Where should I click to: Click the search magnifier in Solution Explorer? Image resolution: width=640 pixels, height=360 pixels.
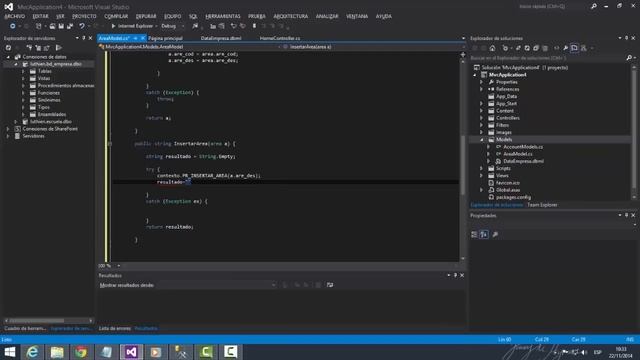pyautogui.click(x=629, y=58)
